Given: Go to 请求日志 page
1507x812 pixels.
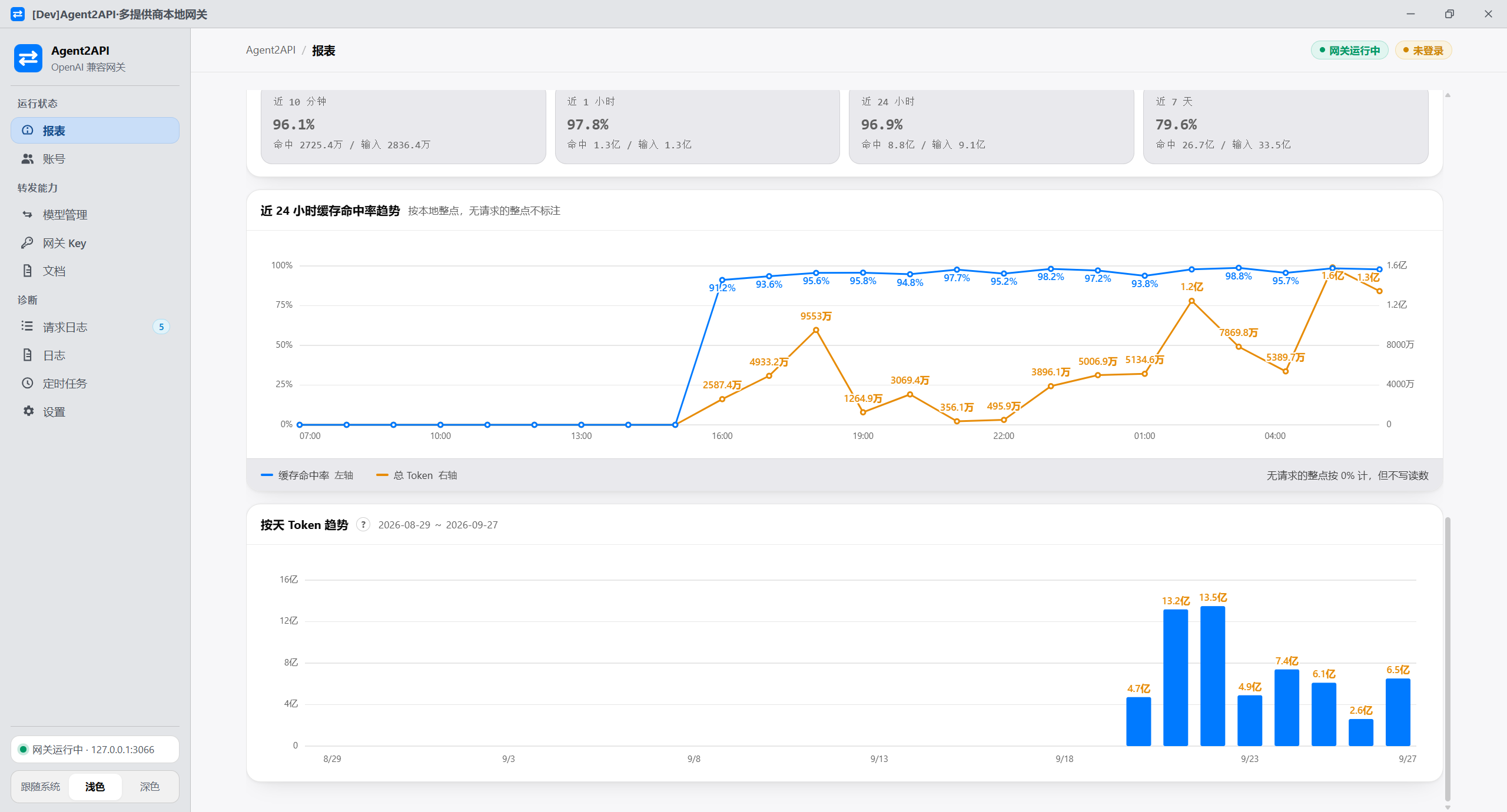Looking at the screenshot, I should 95,327.
